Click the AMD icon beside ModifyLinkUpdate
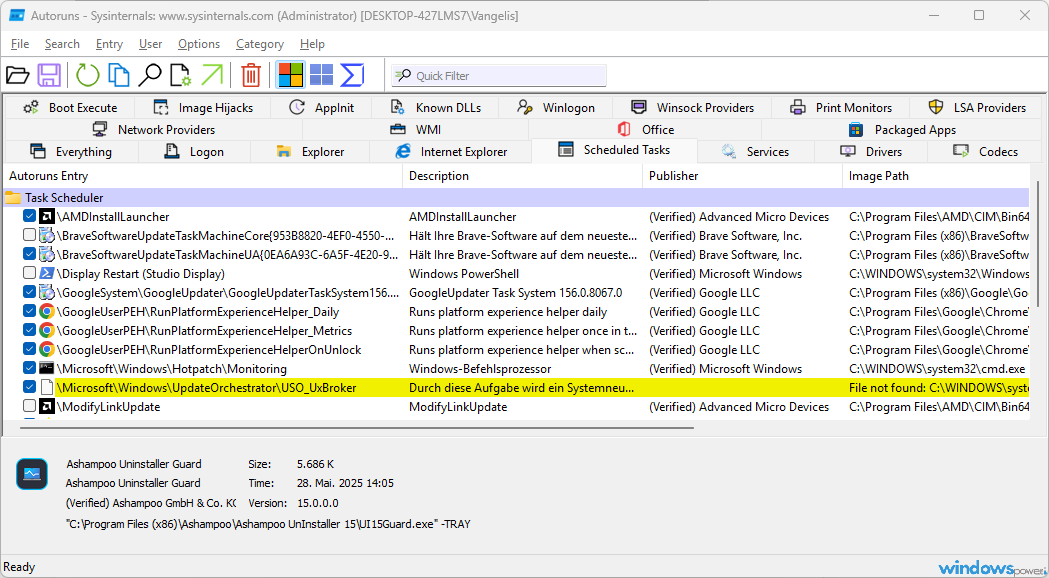Viewport: 1049px width, 578px height. pos(47,407)
